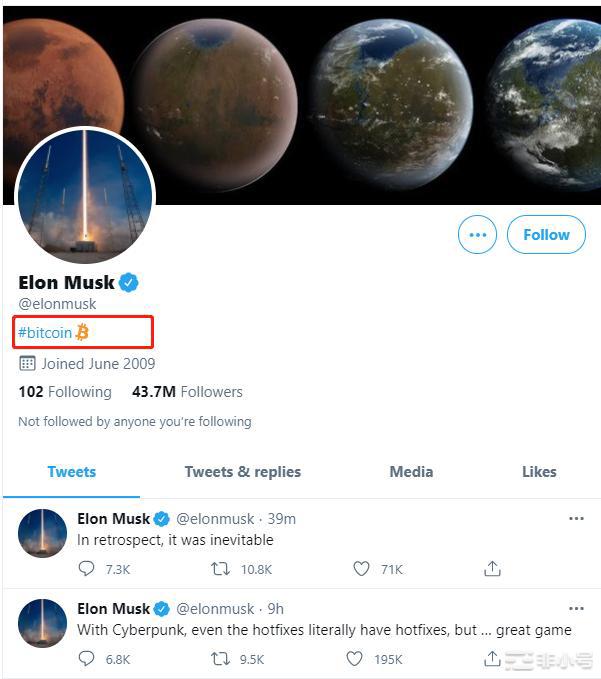Screen dimensions: 601x679
Task: Open the profile more options button
Action: 477,235
